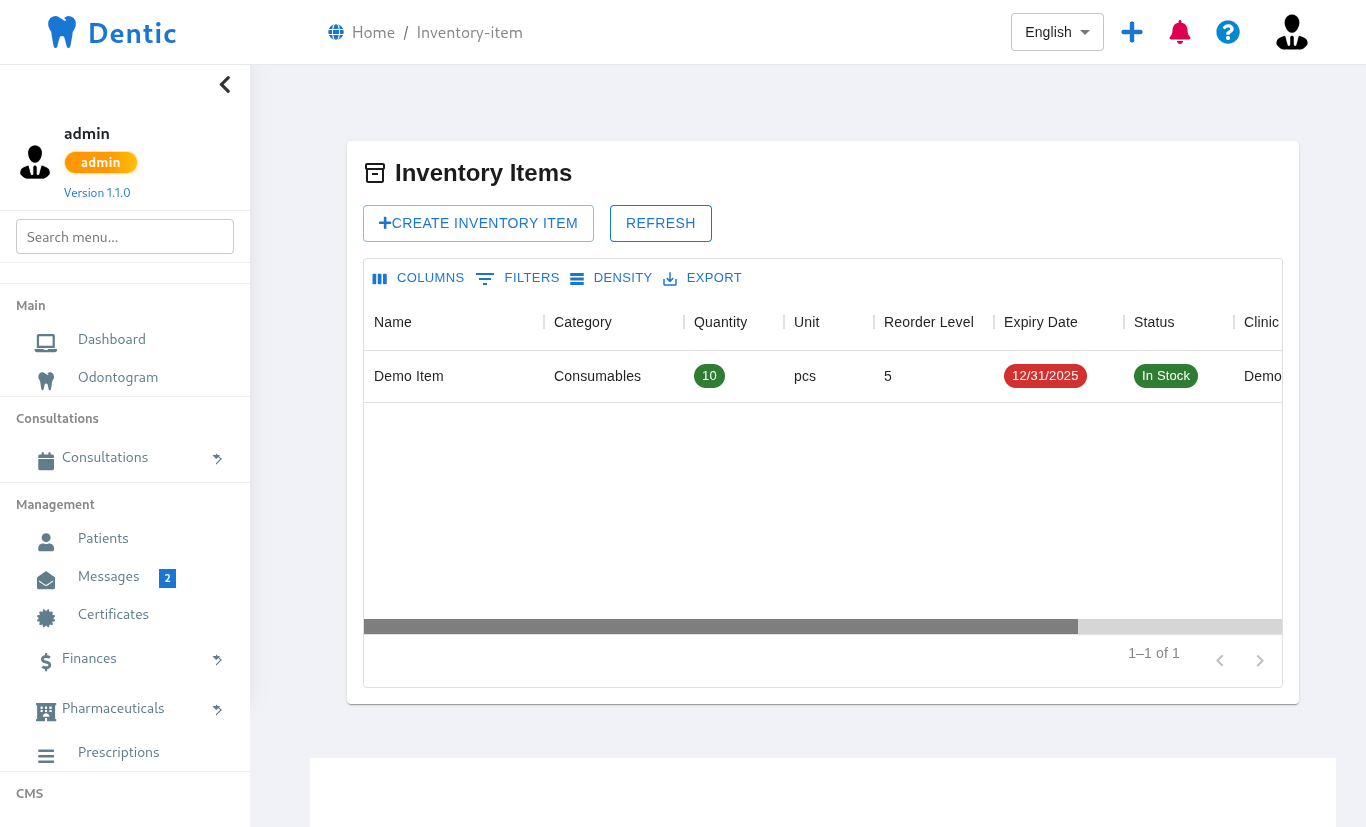This screenshot has width=1366, height=827.
Task: Change table Density setting
Action: tap(611, 278)
